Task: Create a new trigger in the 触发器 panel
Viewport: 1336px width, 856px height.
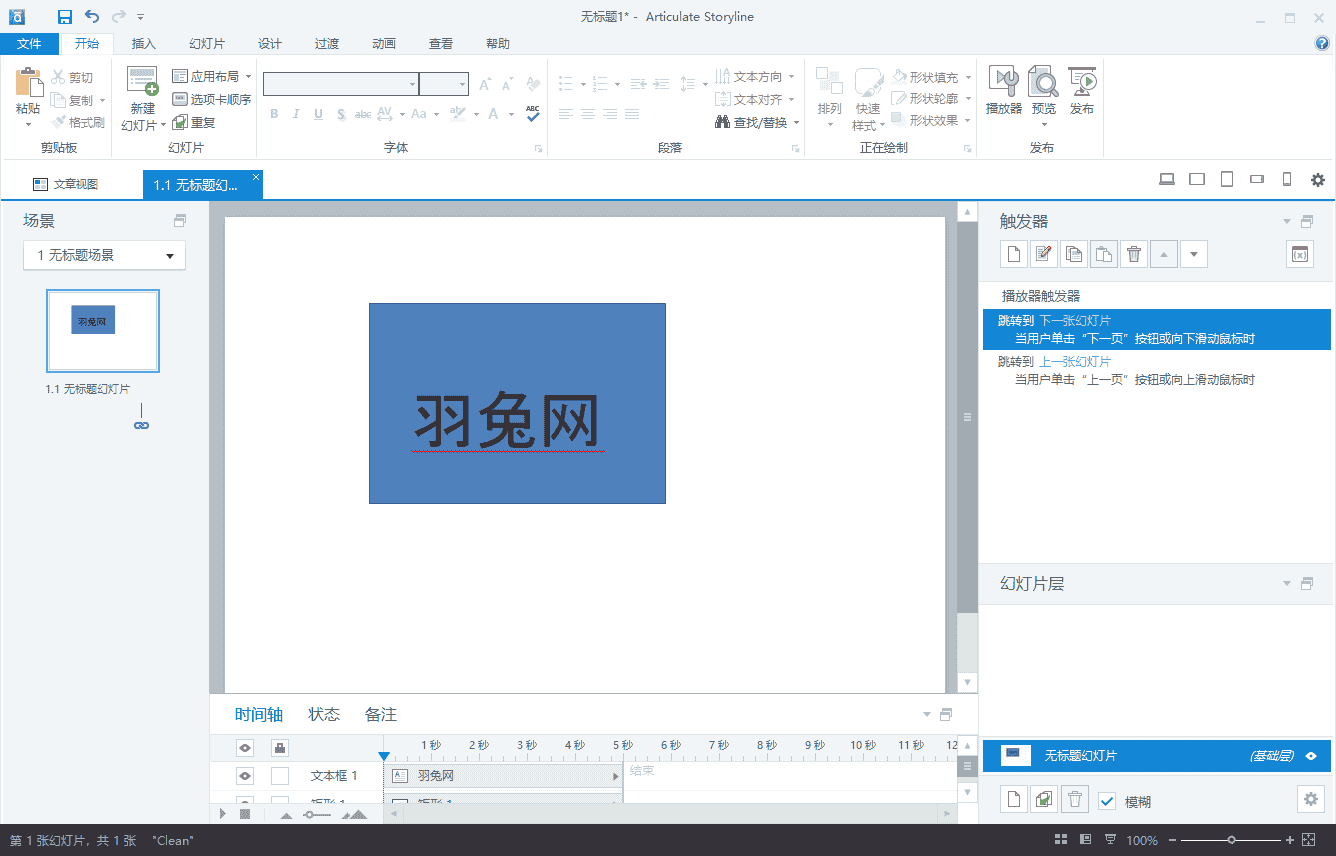Action: click(1013, 253)
